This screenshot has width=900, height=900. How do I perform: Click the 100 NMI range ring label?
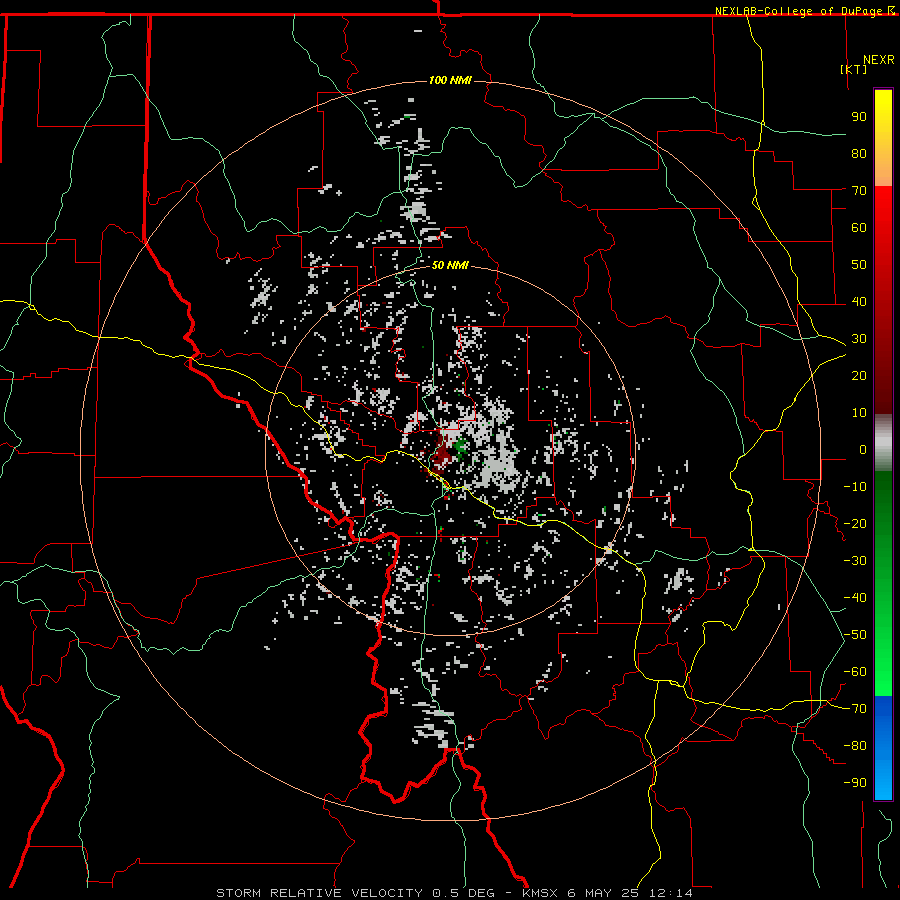pyautogui.click(x=450, y=80)
